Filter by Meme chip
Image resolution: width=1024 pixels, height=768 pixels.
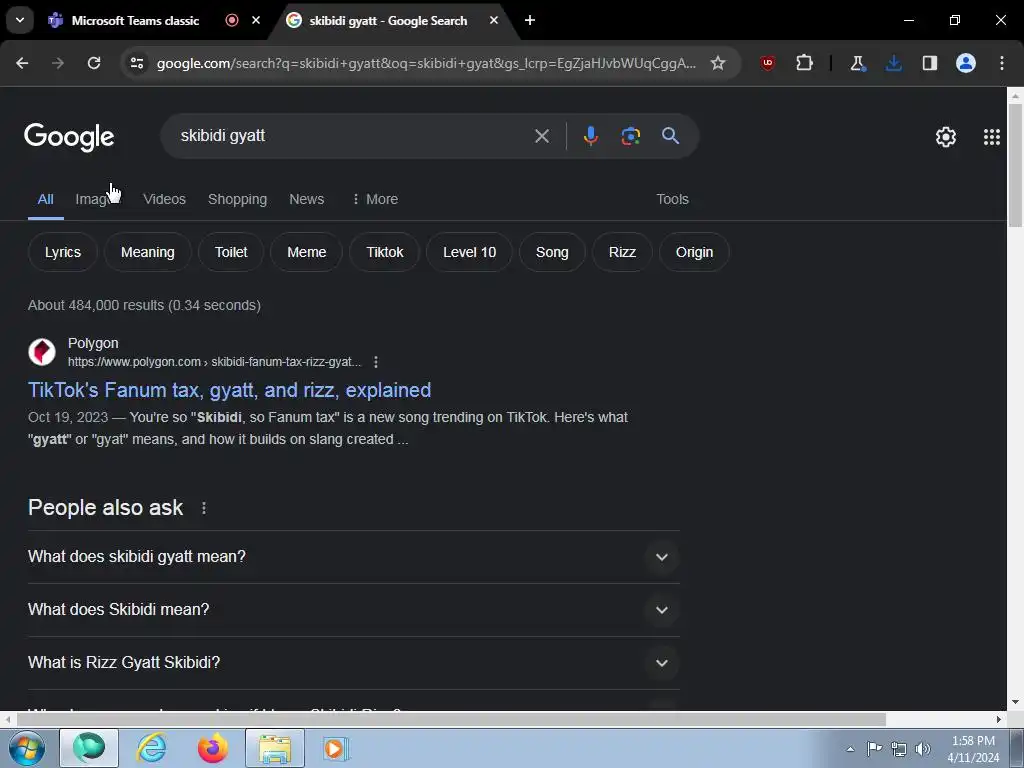click(306, 252)
